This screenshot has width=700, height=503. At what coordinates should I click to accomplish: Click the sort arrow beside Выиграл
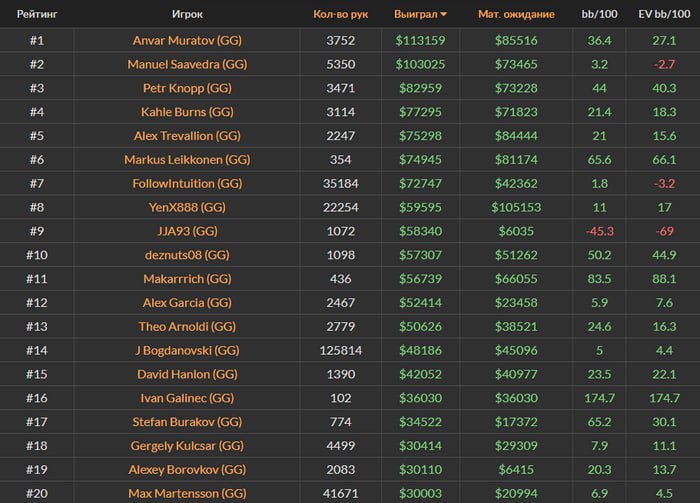point(444,15)
